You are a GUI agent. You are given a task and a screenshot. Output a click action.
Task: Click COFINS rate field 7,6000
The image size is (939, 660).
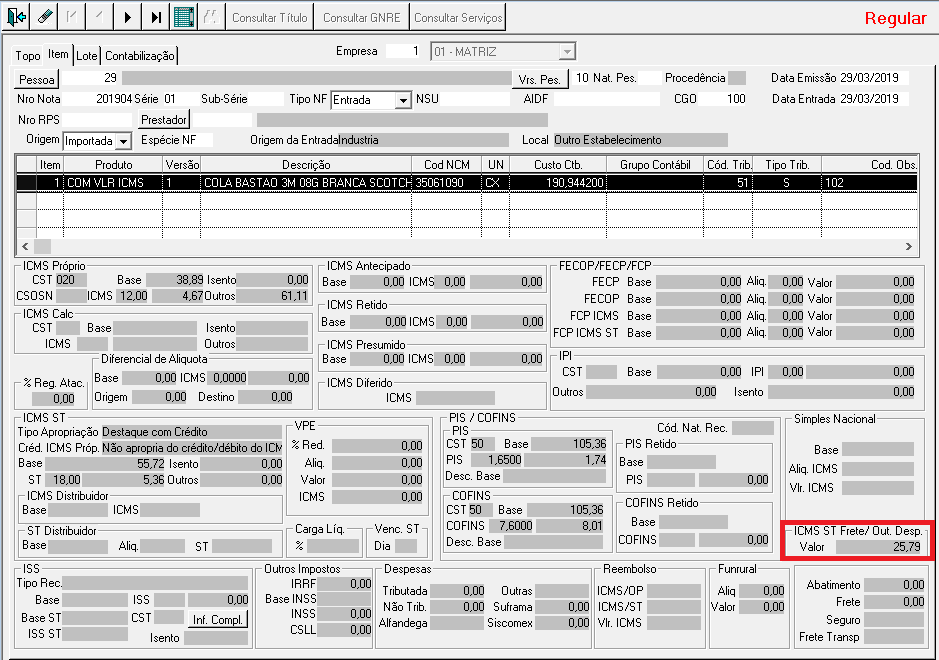point(511,526)
